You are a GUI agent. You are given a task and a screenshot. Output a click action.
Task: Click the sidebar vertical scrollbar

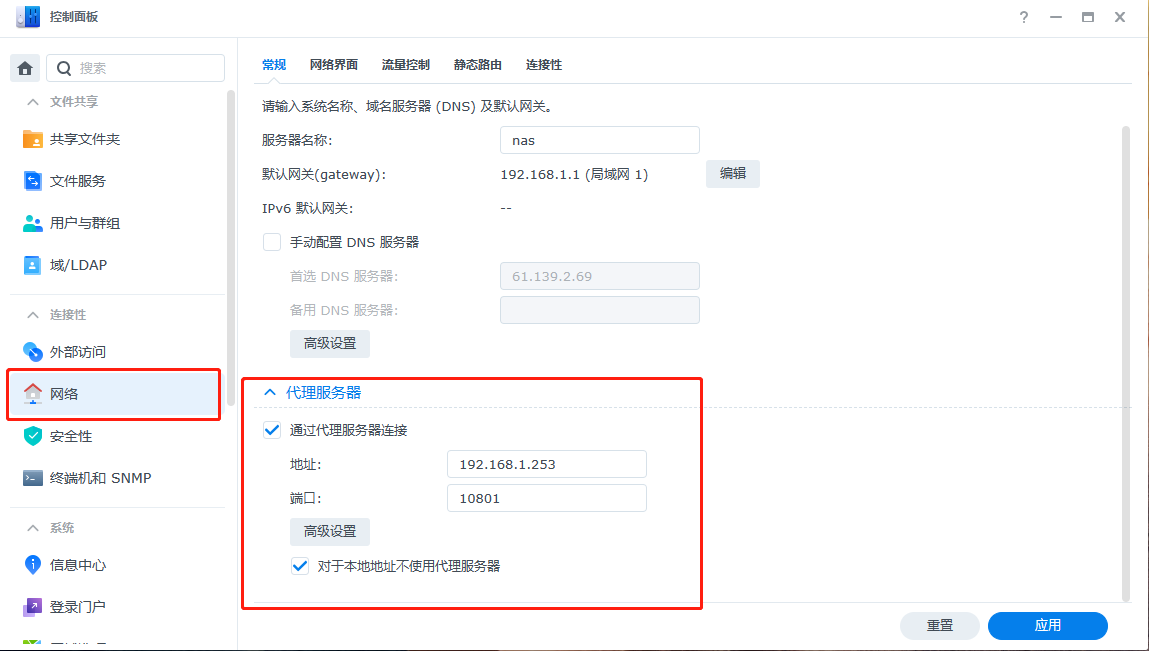(231, 248)
